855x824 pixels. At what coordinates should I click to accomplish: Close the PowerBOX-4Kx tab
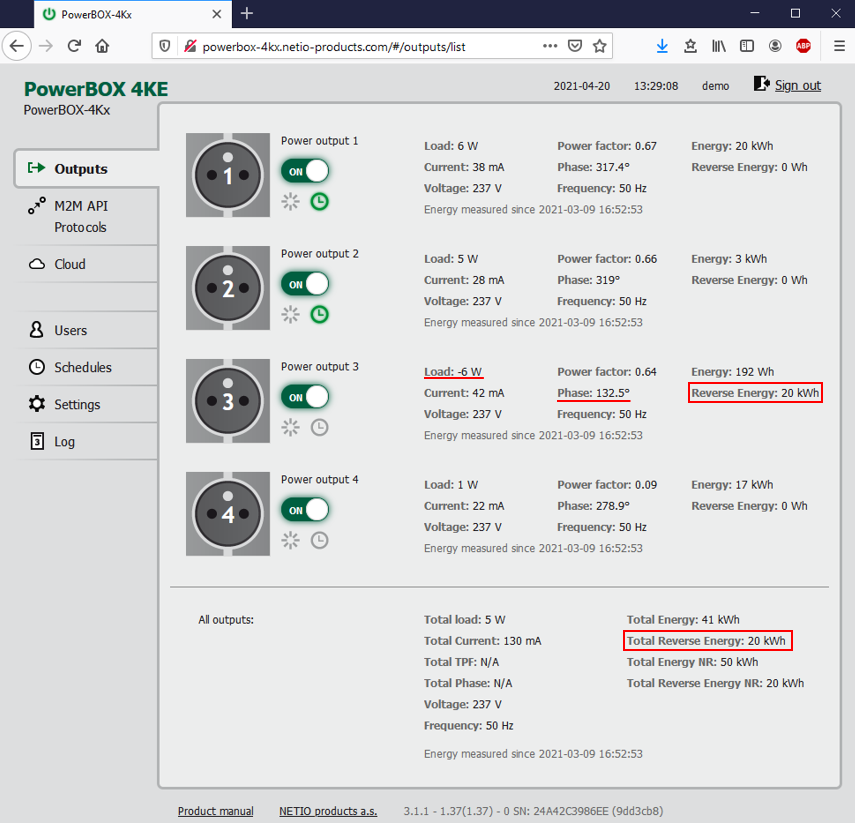216,14
